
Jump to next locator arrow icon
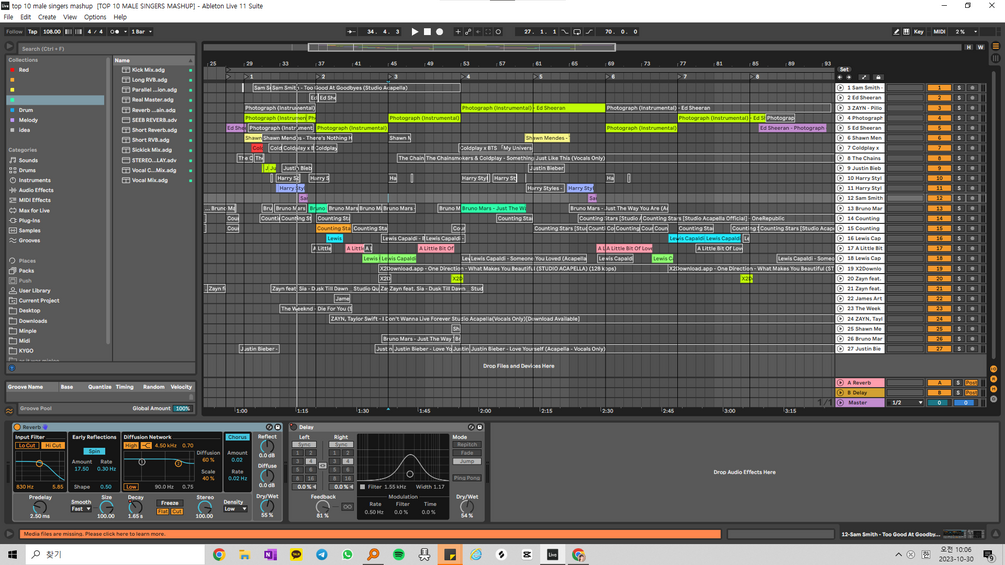click(x=849, y=77)
